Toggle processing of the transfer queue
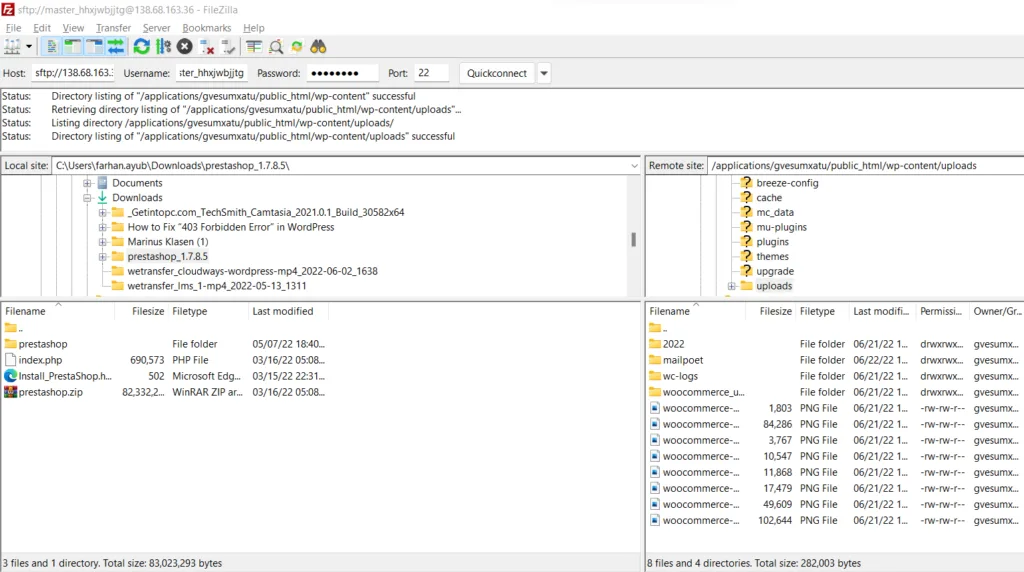This screenshot has height=572, width=1024. click(x=163, y=46)
